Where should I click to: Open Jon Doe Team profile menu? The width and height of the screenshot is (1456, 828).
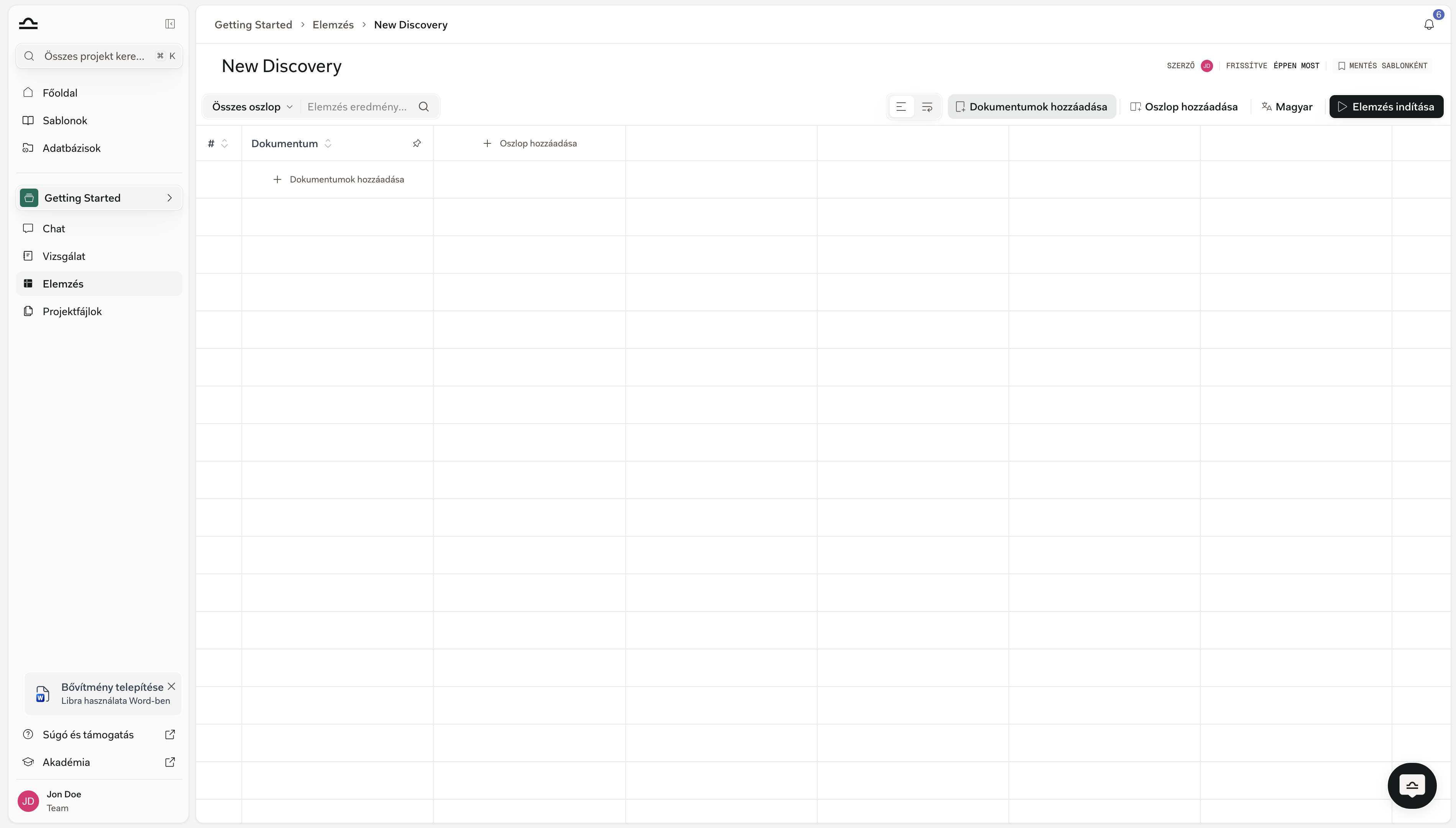click(99, 801)
